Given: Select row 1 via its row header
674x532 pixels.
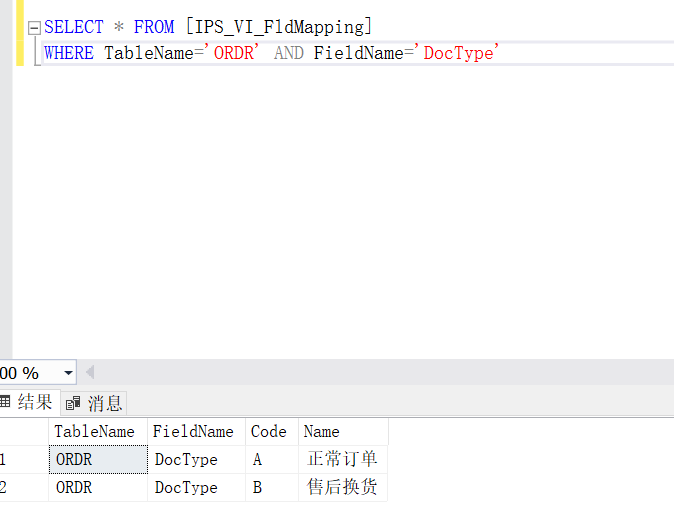Looking at the screenshot, I should point(24,459).
